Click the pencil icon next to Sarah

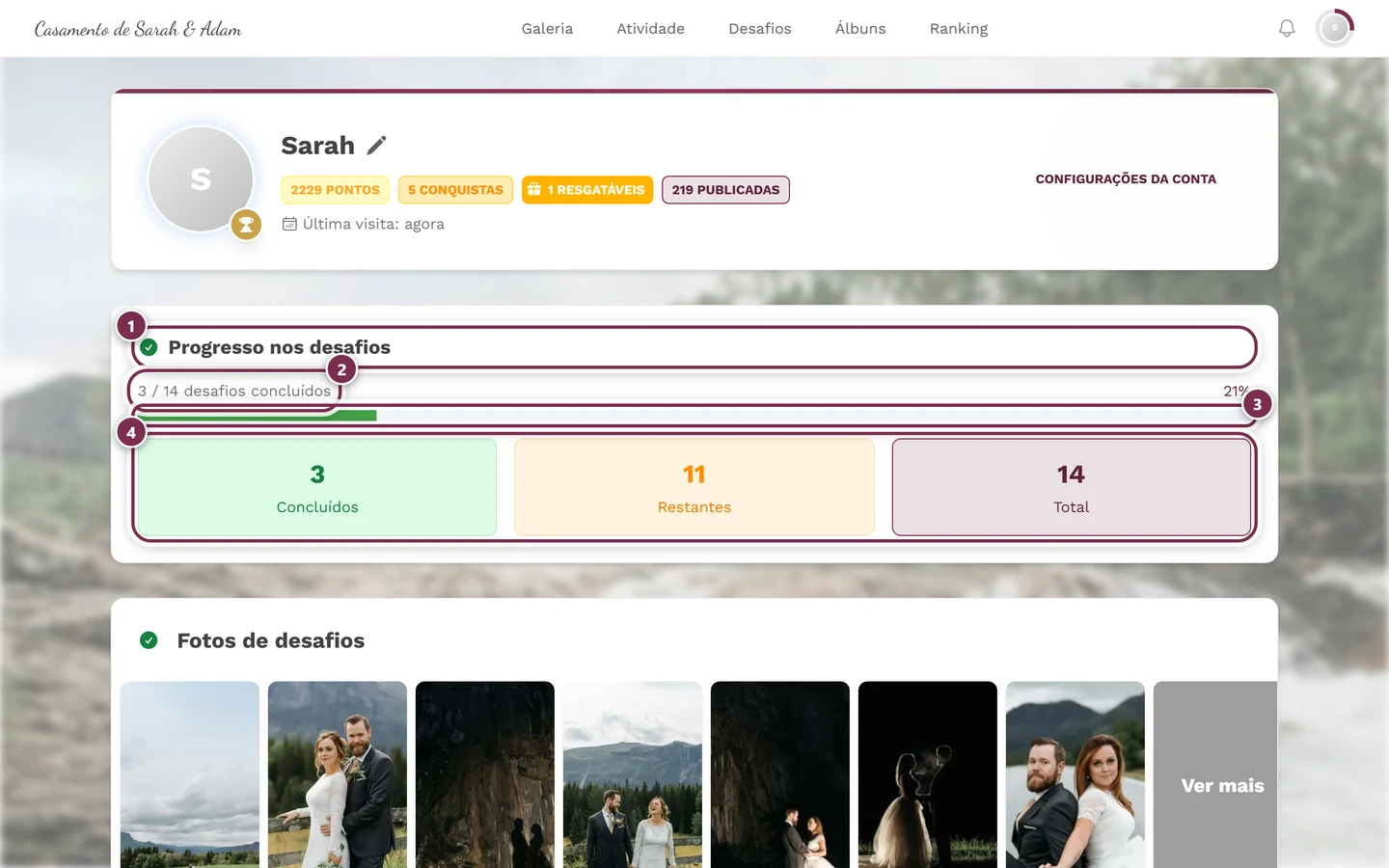[x=377, y=146]
